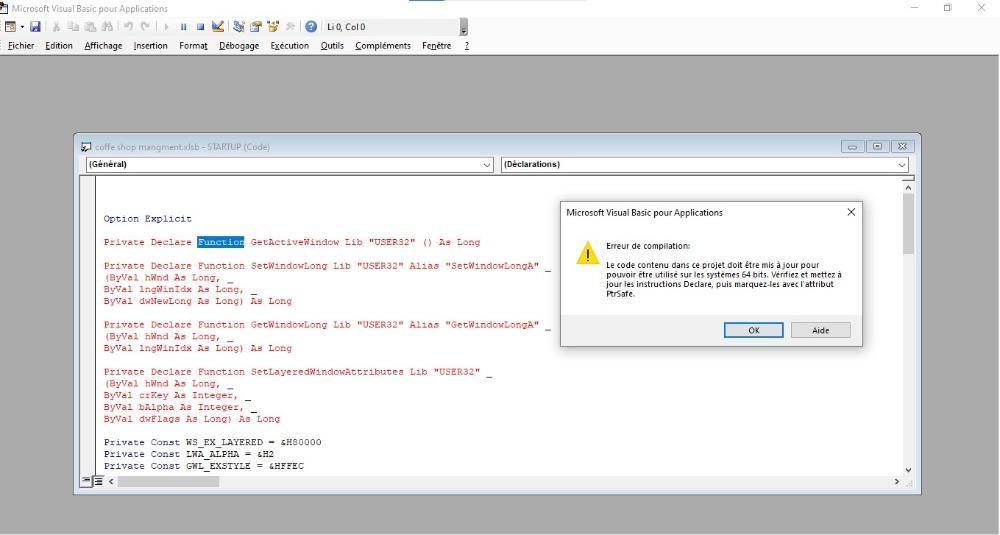Click vertical scrollbar up arrow
Image resolution: width=1000 pixels, height=535 pixels.
(908, 188)
